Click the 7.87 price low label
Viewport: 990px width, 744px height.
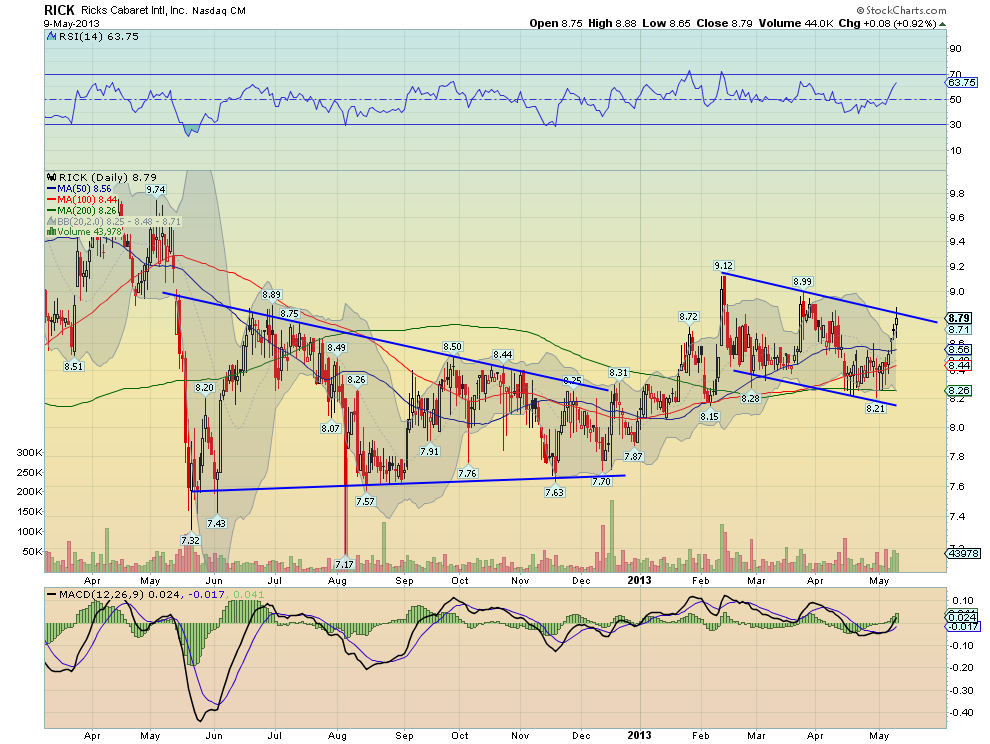pyautogui.click(x=633, y=457)
